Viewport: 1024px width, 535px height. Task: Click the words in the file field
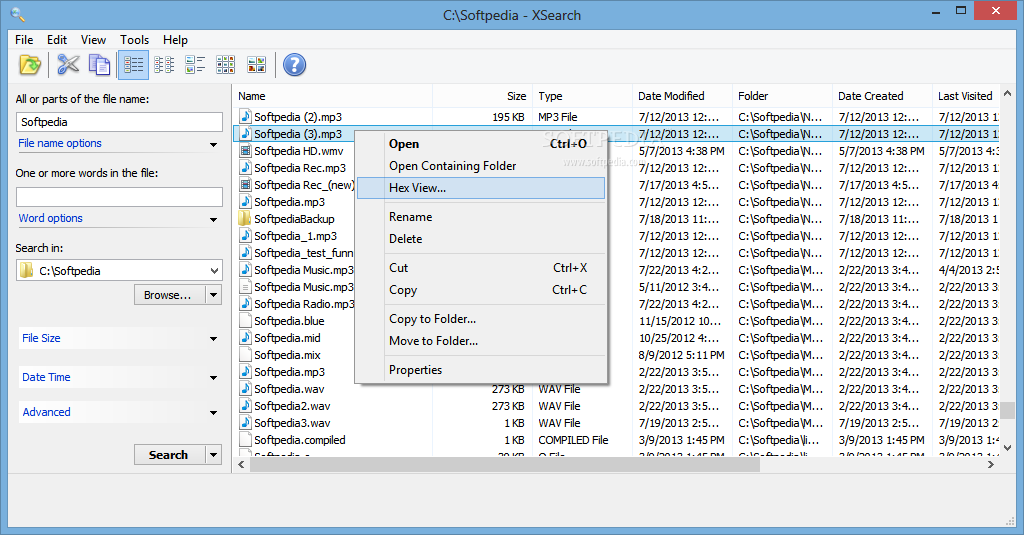point(119,197)
